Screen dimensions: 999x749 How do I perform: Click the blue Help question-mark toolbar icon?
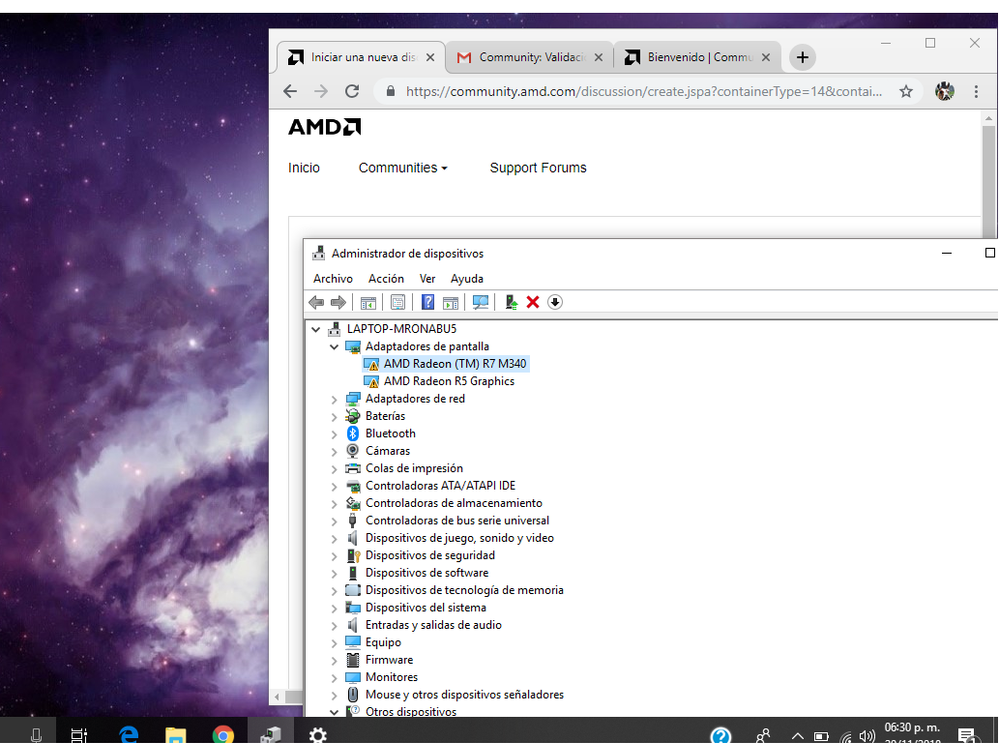point(428,302)
